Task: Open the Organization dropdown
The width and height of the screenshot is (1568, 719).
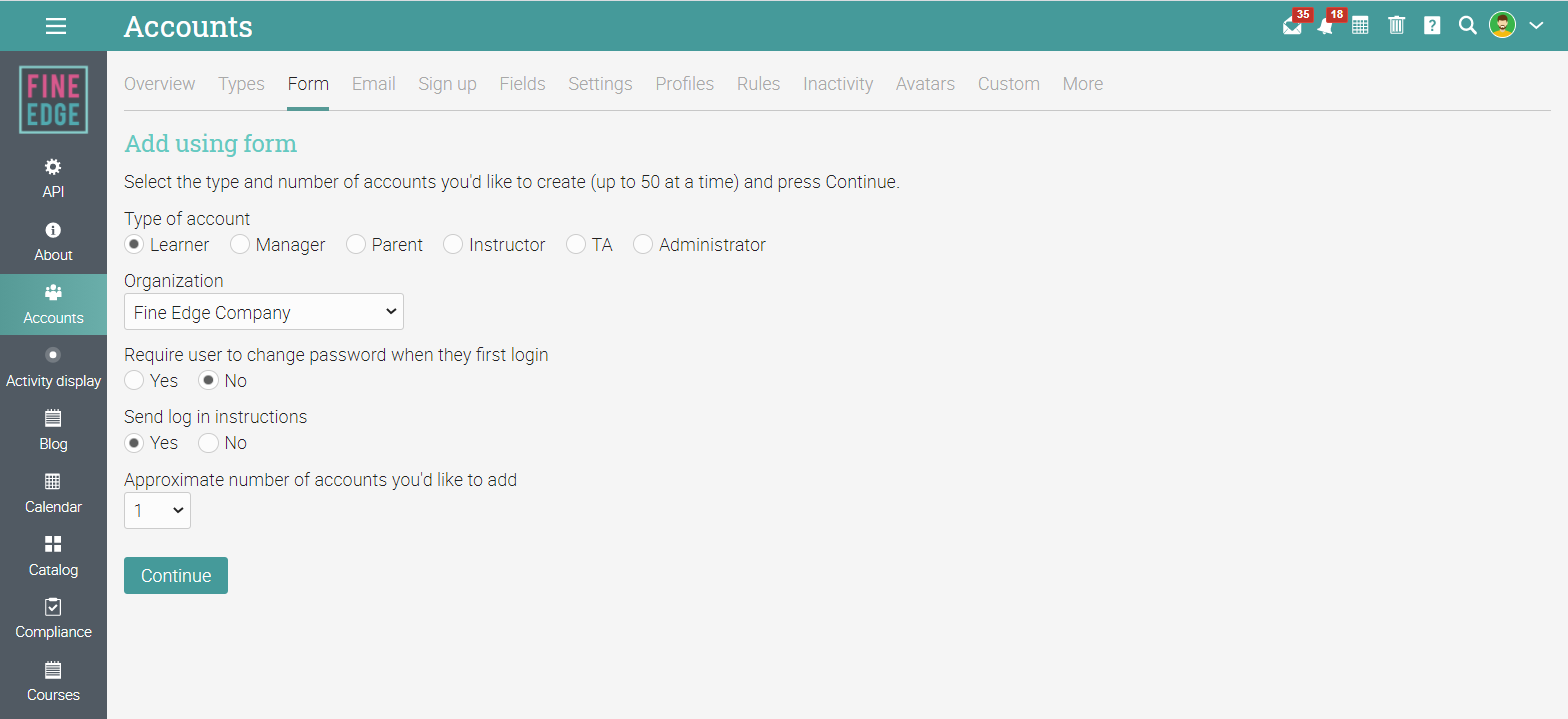Action: [264, 312]
